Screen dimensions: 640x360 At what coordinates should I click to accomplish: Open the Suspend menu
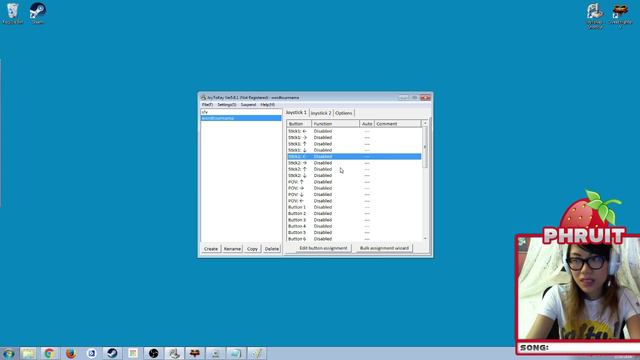[248, 105]
